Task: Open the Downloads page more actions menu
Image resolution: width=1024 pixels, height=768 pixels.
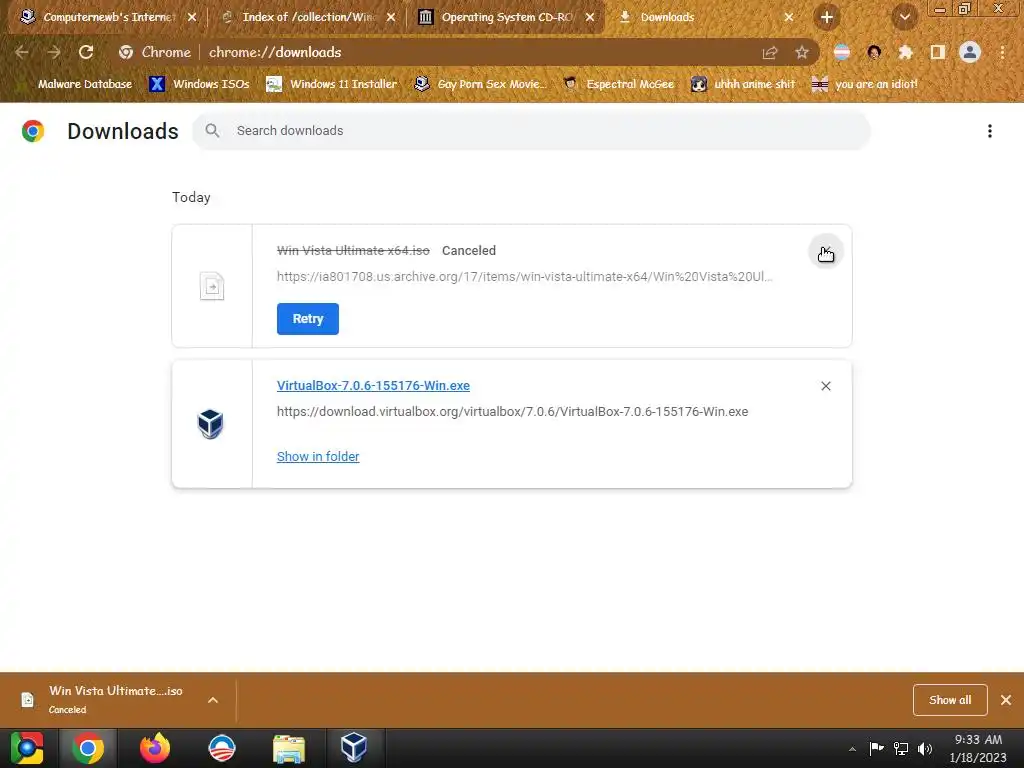Action: pyautogui.click(x=989, y=131)
